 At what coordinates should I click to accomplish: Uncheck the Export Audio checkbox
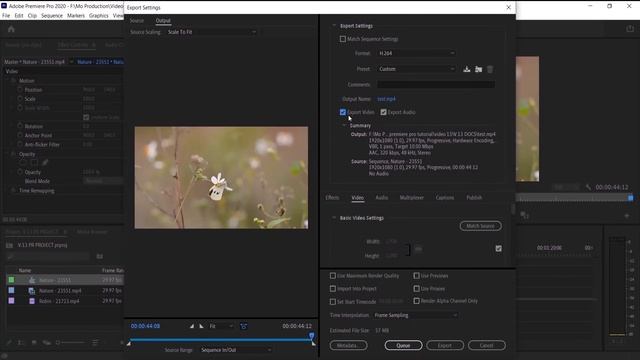[x=383, y=112]
